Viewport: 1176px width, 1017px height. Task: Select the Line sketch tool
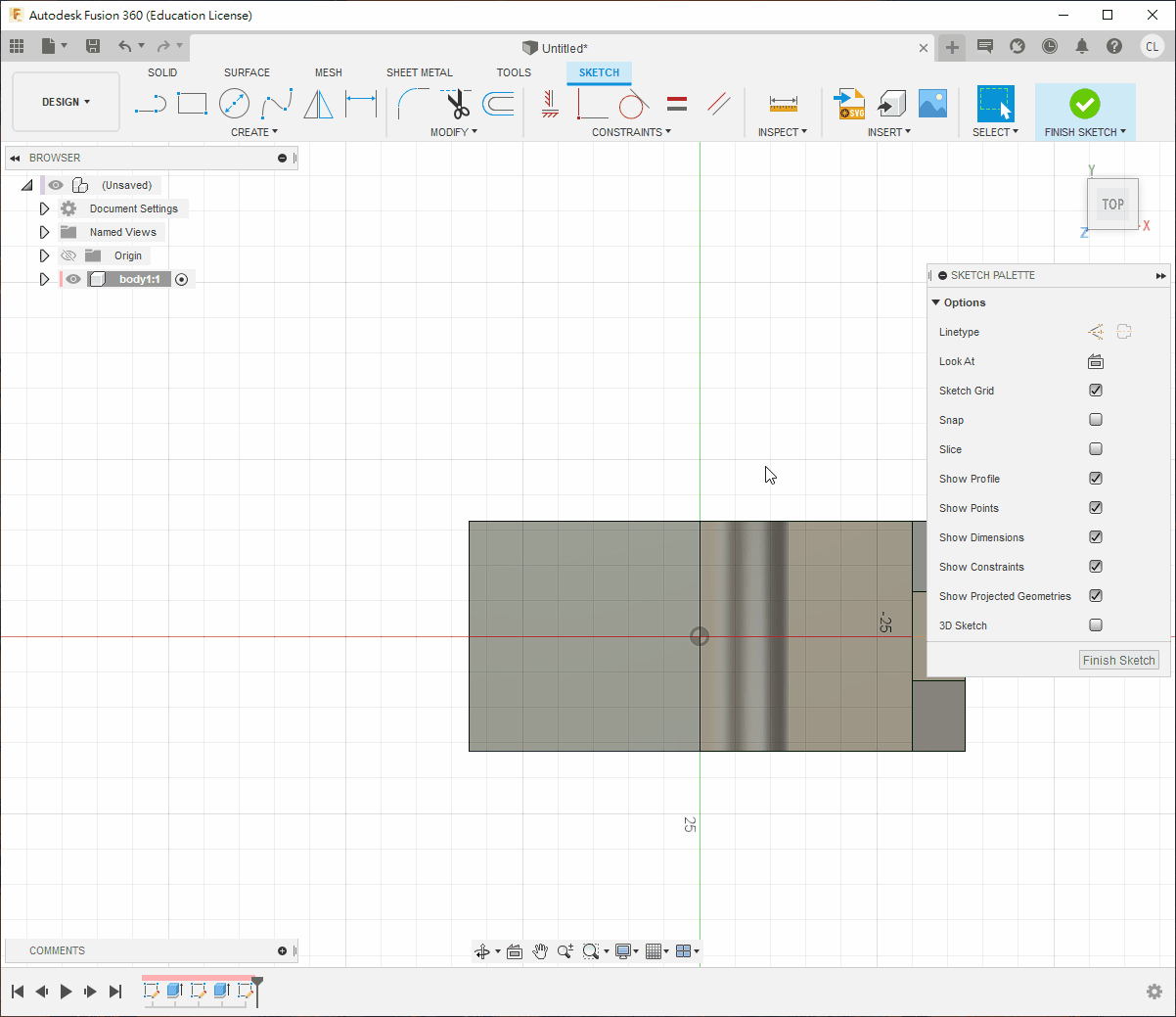[x=150, y=104]
